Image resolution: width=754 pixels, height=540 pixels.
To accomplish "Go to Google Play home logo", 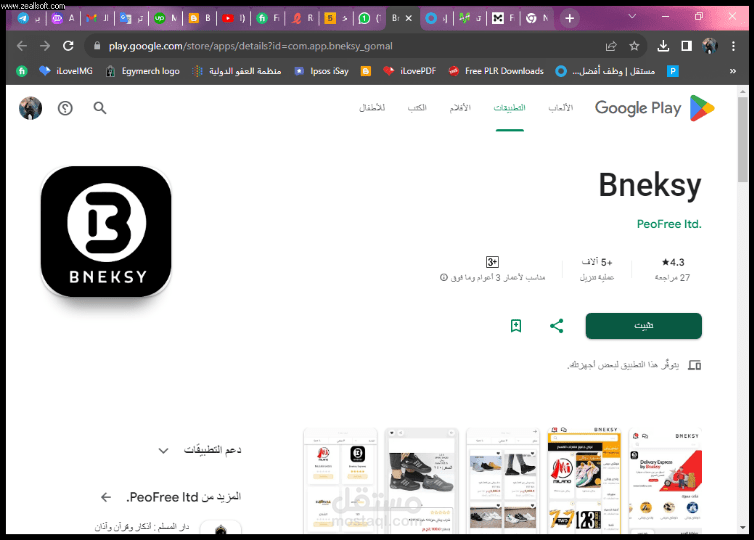I will [654, 108].
